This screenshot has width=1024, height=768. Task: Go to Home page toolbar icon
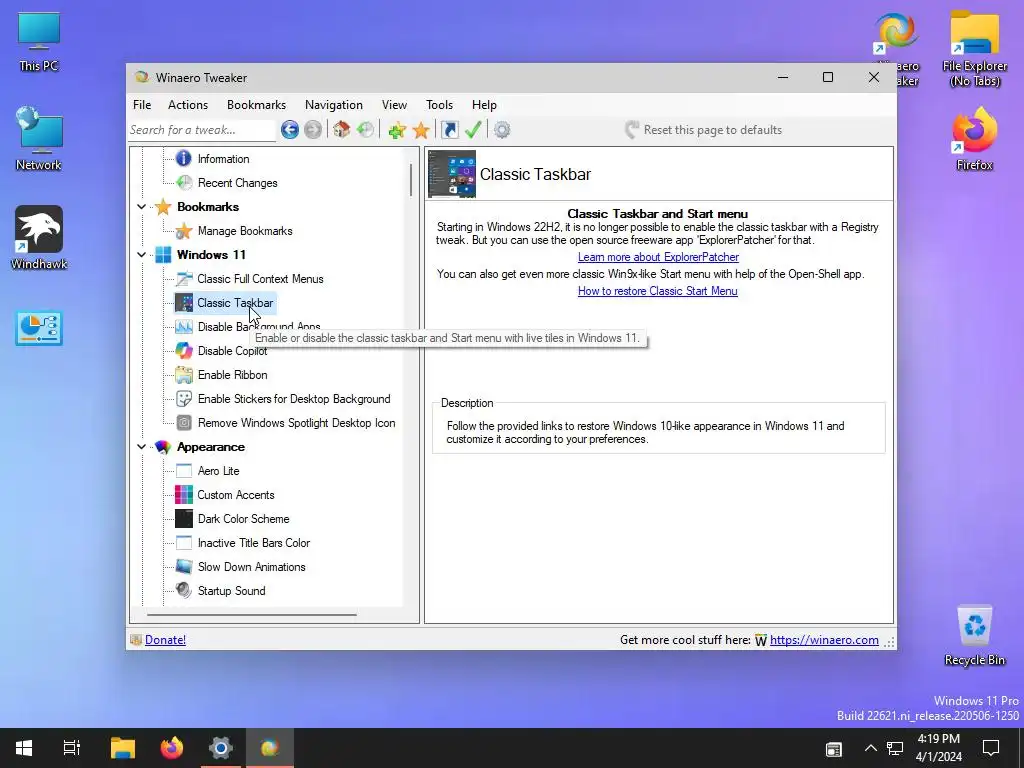342,130
